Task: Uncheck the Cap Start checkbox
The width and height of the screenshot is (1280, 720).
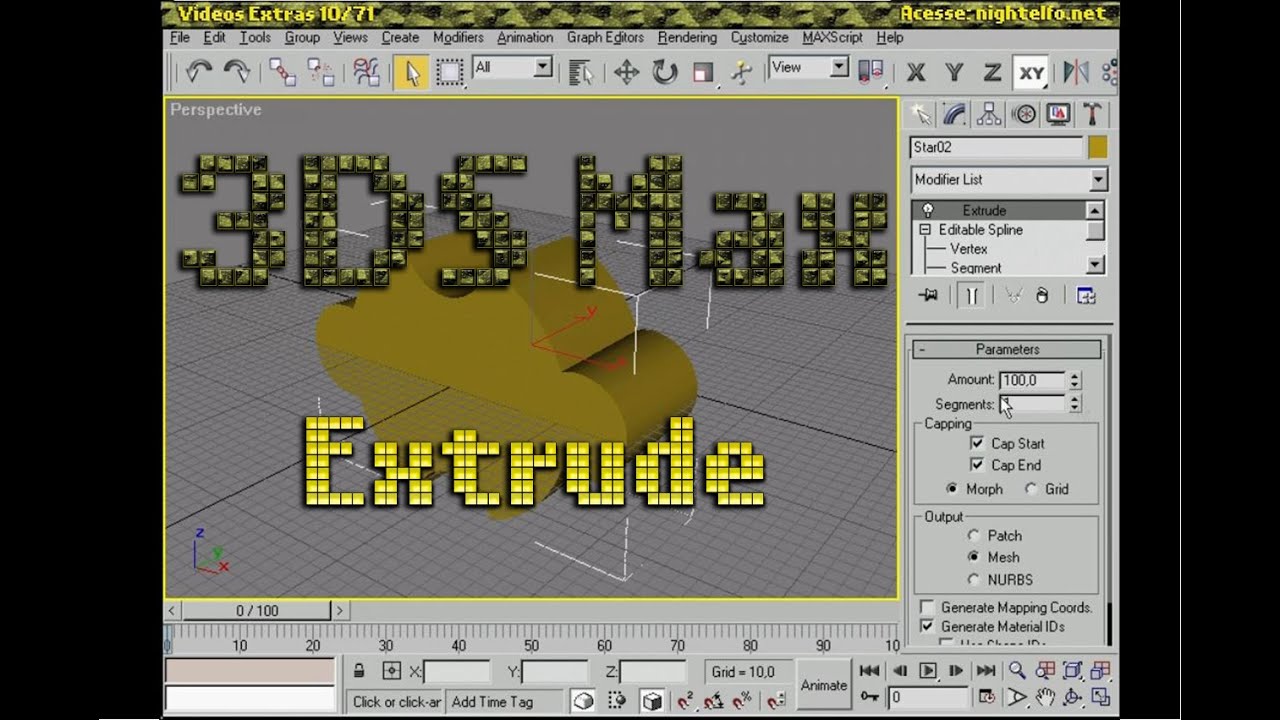Action: (x=977, y=443)
